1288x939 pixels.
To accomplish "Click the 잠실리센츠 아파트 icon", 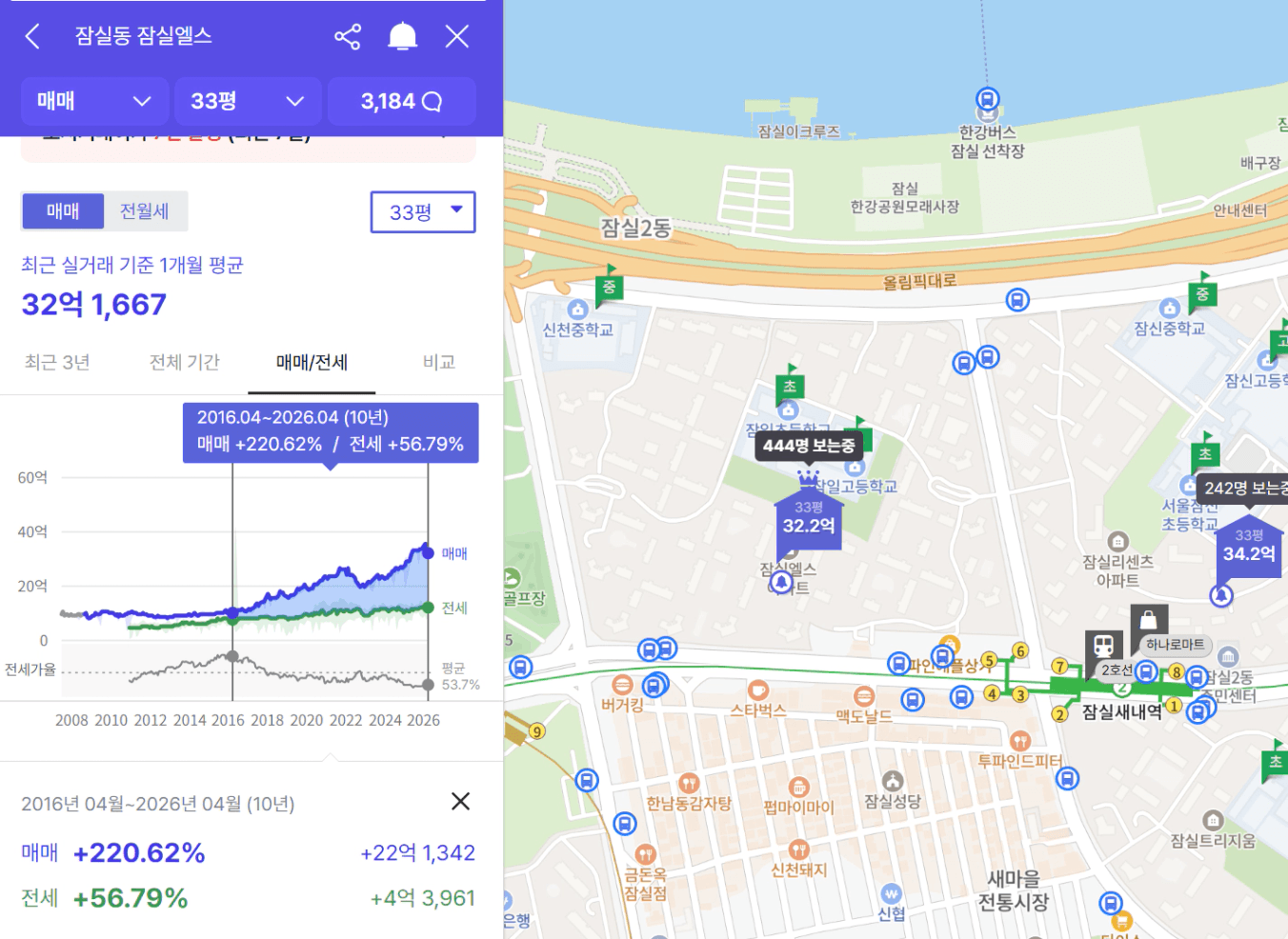I will point(1118,541).
